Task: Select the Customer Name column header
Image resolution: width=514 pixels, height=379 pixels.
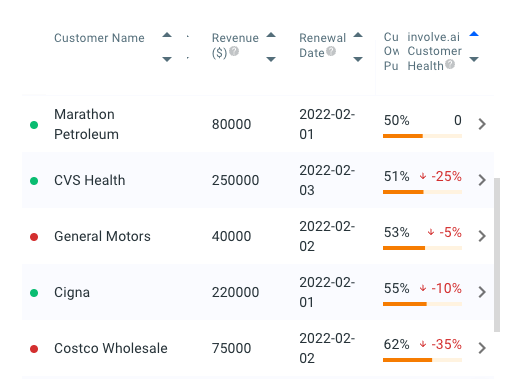Action: click(99, 38)
